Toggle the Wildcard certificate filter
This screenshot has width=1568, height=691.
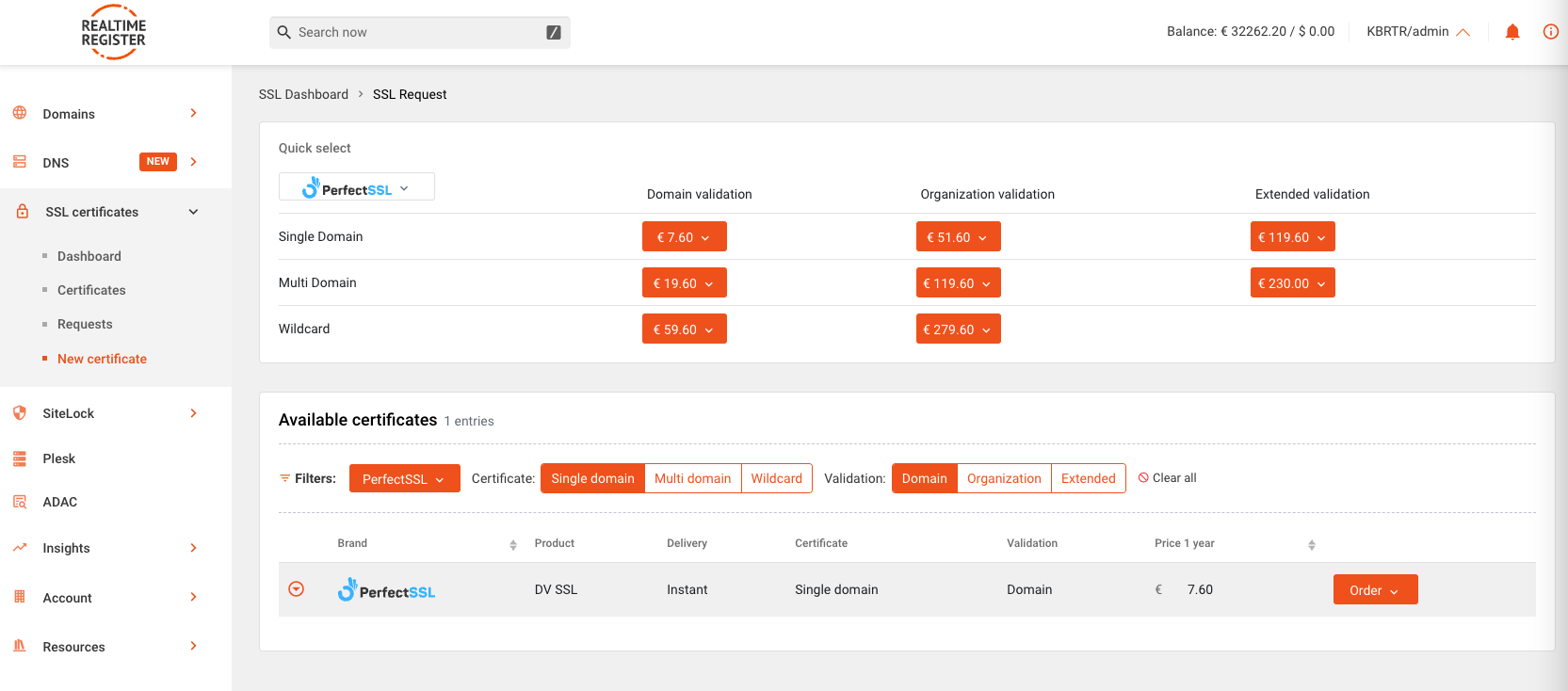(x=777, y=478)
